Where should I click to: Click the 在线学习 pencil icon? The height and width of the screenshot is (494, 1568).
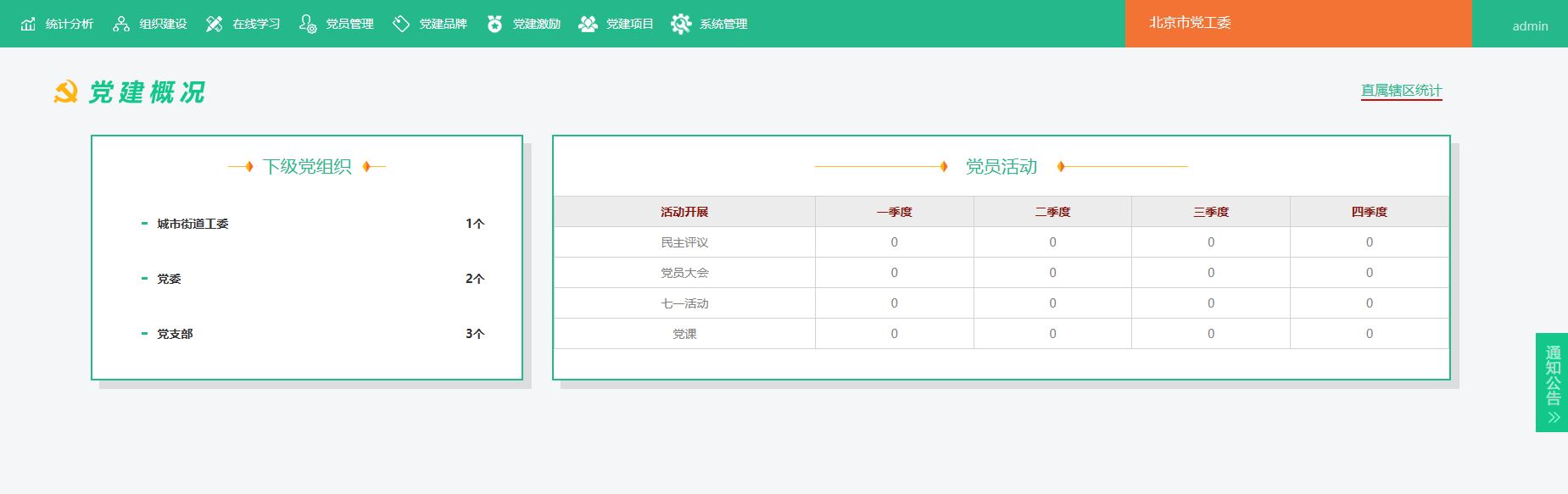(x=215, y=24)
